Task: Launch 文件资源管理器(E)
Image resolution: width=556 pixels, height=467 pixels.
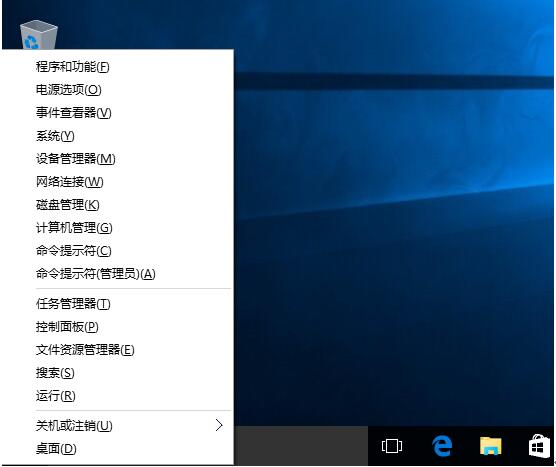Action: tap(117, 350)
